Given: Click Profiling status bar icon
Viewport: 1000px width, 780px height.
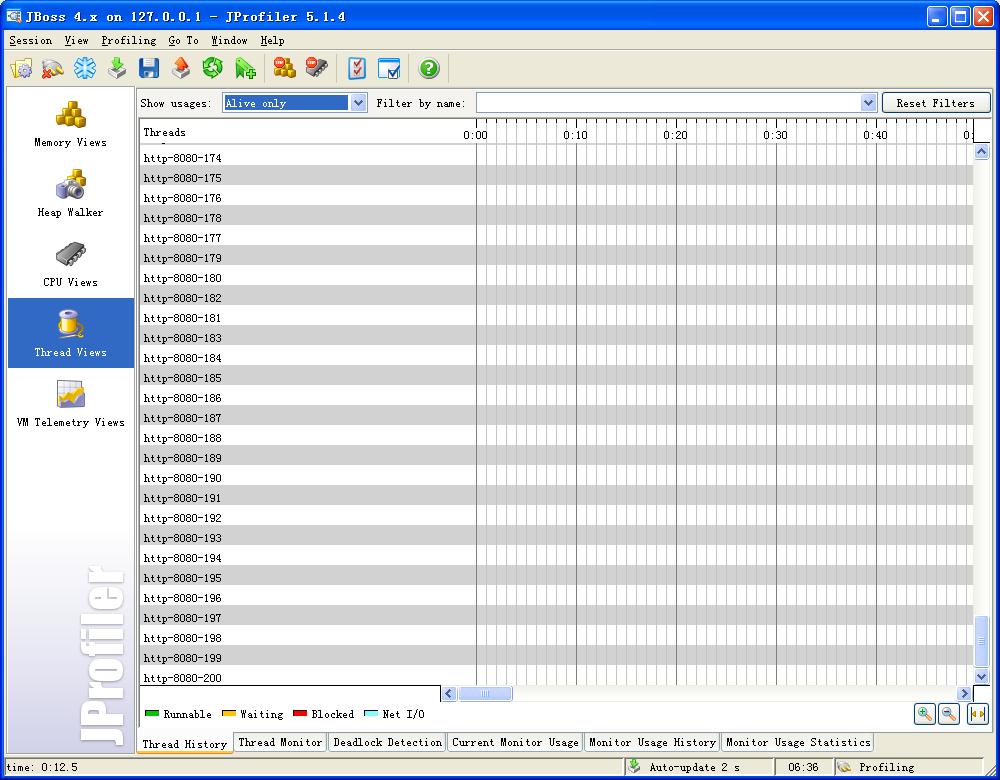Looking at the screenshot, I should click(844, 767).
